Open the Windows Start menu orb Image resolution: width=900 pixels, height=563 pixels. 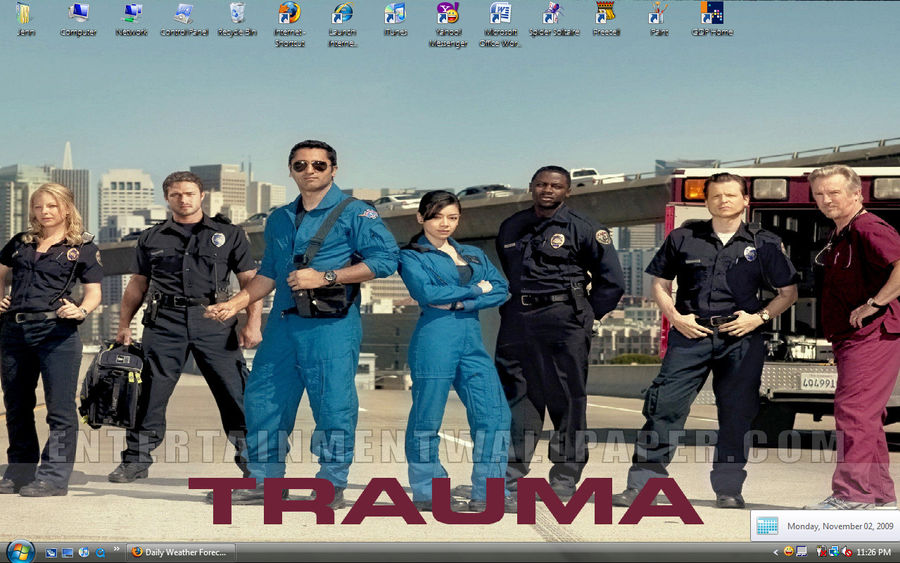(x=21, y=552)
